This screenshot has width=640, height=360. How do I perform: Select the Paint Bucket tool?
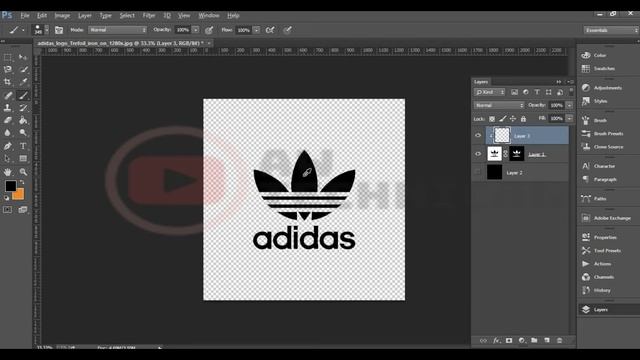pos(23,120)
